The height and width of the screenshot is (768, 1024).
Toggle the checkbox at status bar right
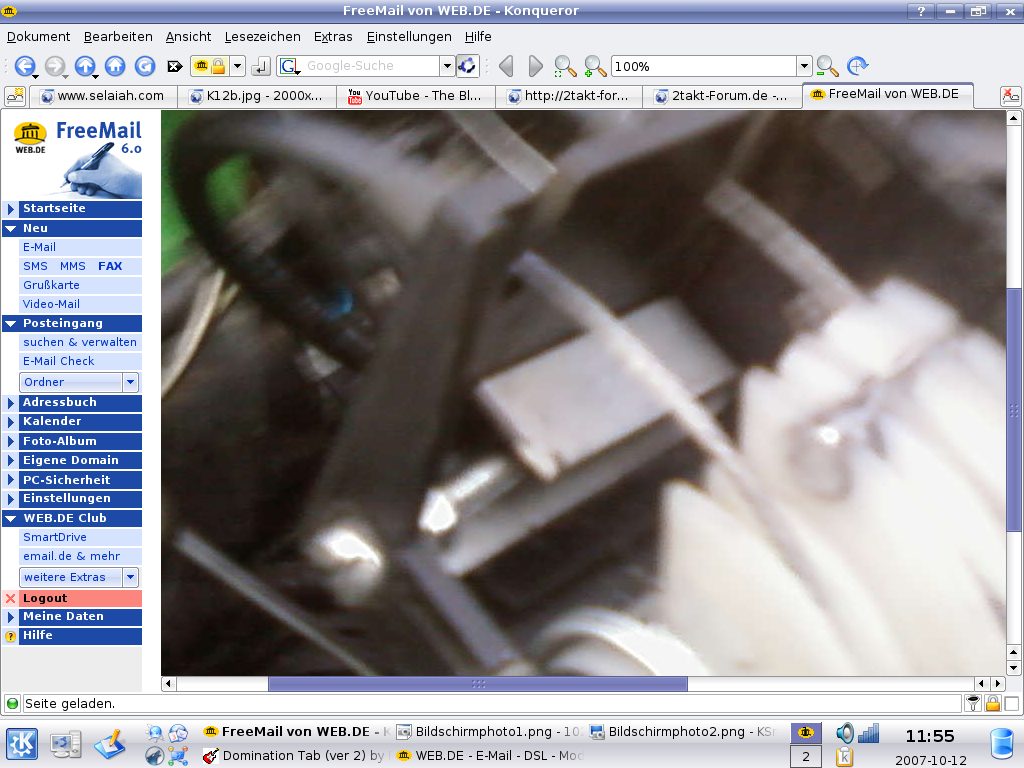1012,703
